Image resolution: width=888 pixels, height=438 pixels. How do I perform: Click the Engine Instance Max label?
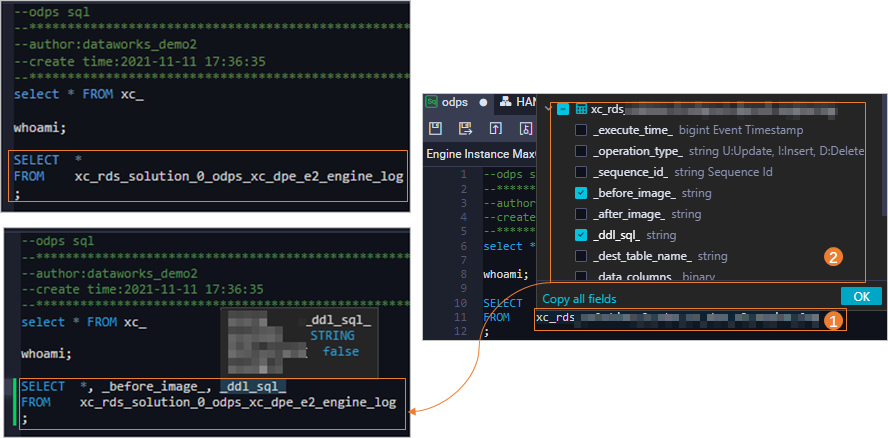click(480, 154)
